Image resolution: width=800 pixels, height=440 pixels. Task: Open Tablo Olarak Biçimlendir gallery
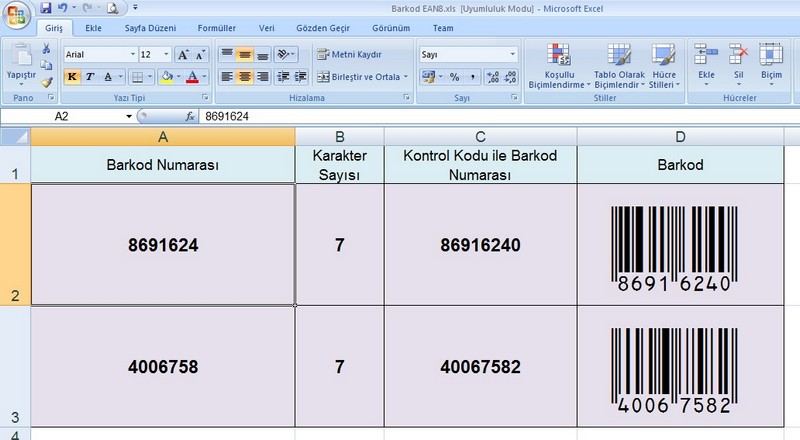[619, 65]
